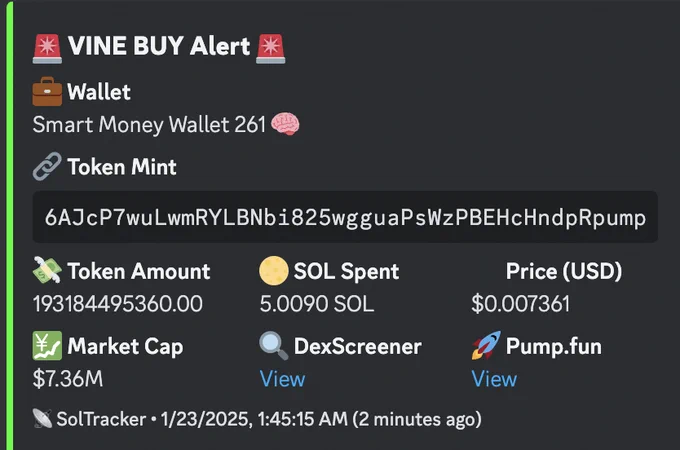Screen dimensions: 680x450
Task: Click the satellite dish icon by SolTracker
Action: point(42,419)
